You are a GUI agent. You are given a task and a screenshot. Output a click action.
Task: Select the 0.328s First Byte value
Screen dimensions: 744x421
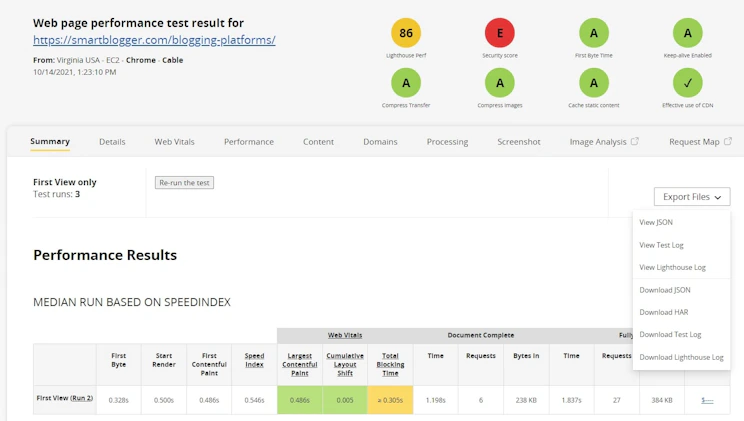click(119, 400)
